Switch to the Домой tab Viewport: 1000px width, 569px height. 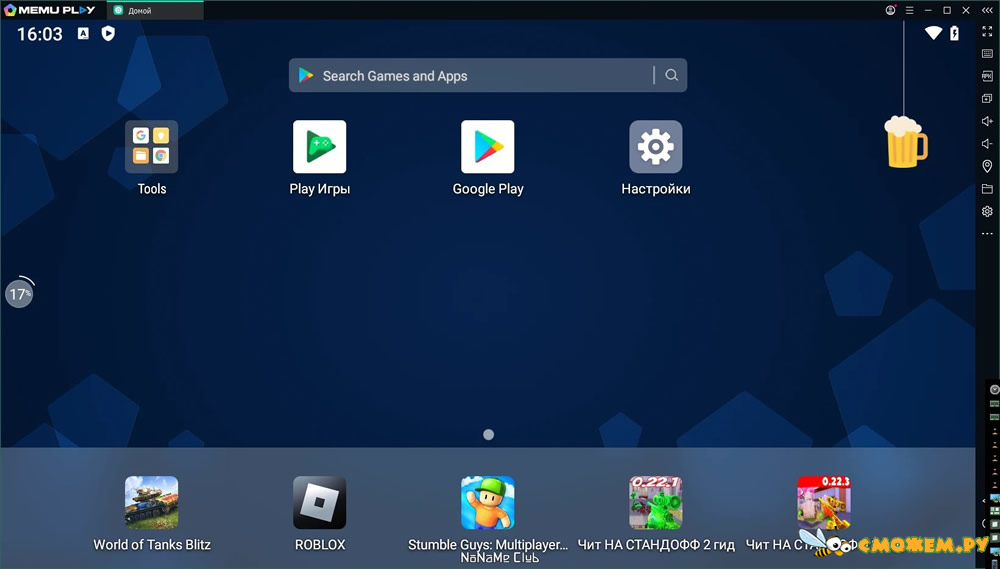click(156, 10)
